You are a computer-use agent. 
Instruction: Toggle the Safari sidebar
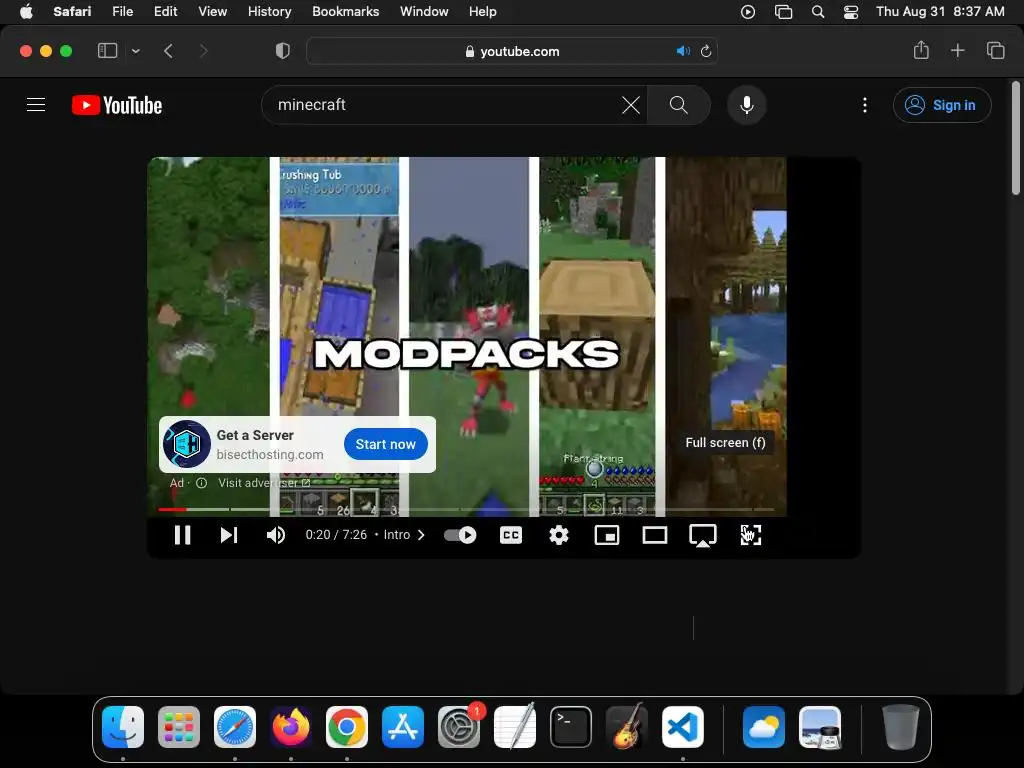click(107, 51)
